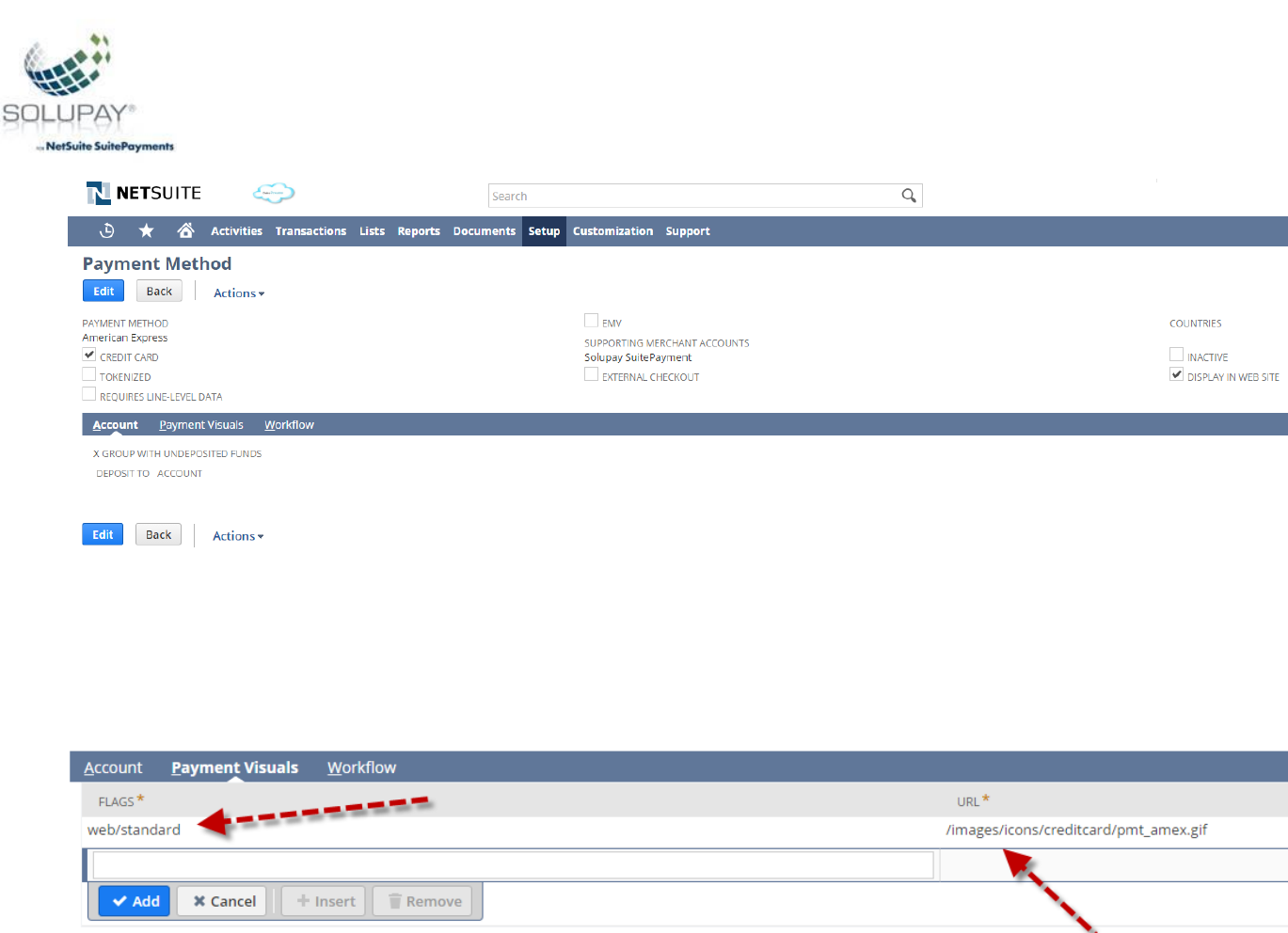Click the American Express payment method value
The image size is (1288, 933).
pos(124,338)
